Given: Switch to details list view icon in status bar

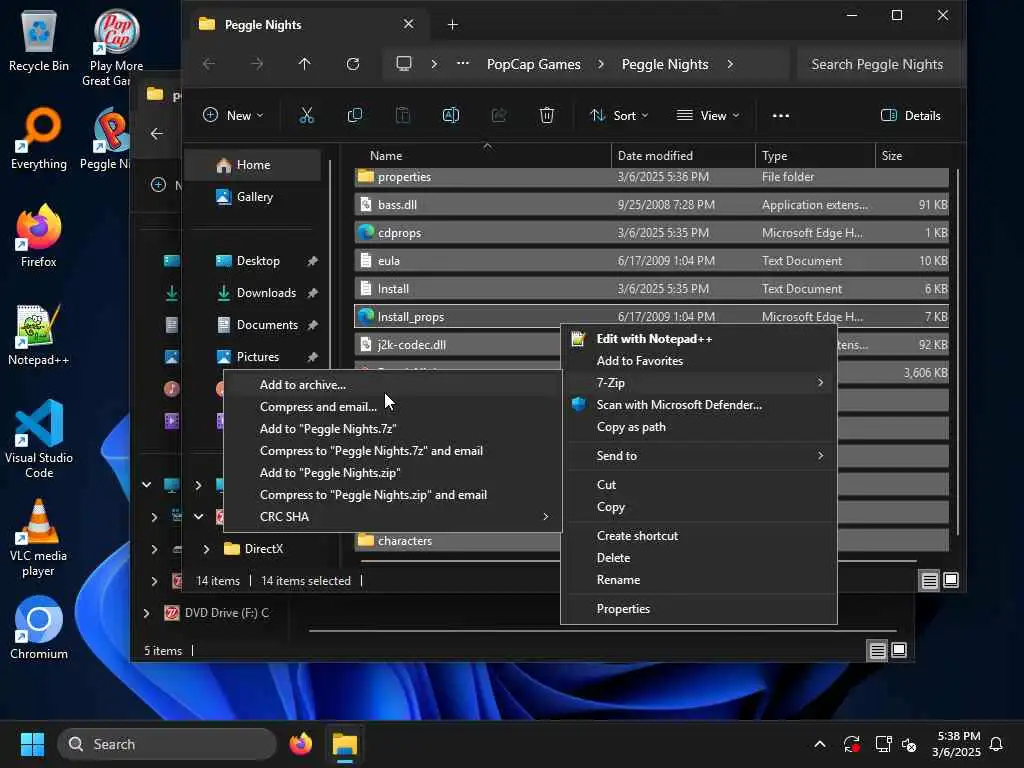Looking at the screenshot, I should [929, 580].
